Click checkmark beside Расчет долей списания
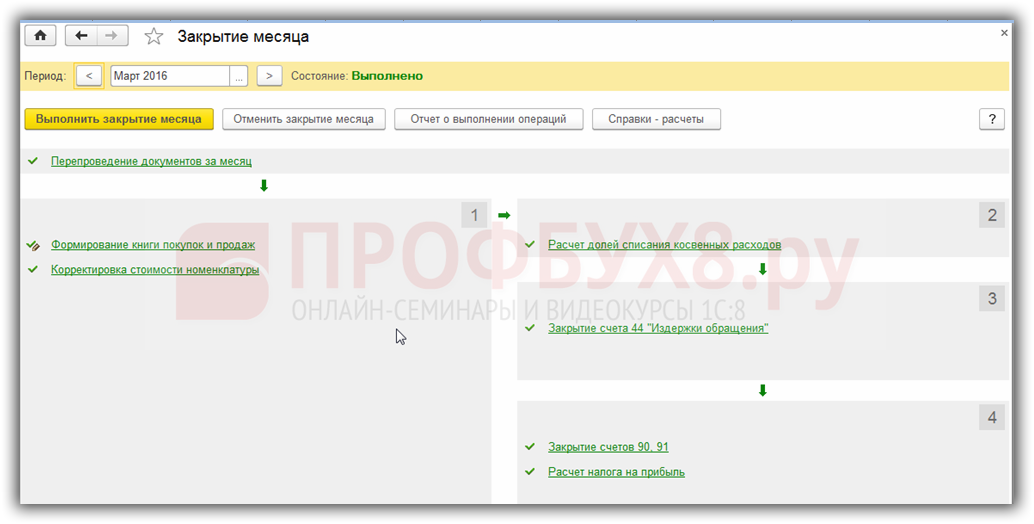 [530, 244]
